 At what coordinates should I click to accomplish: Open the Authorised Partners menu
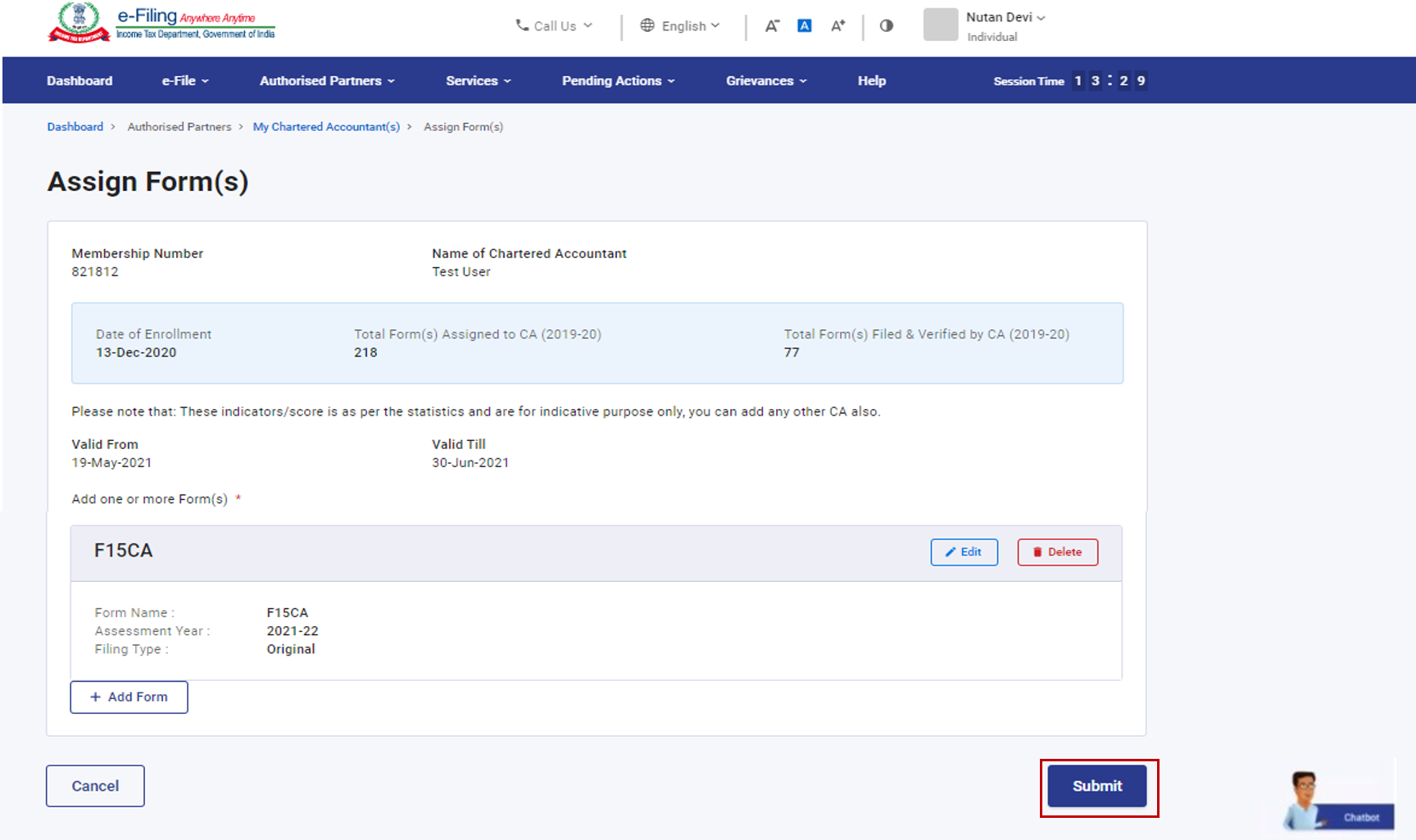(x=327, y=80)
